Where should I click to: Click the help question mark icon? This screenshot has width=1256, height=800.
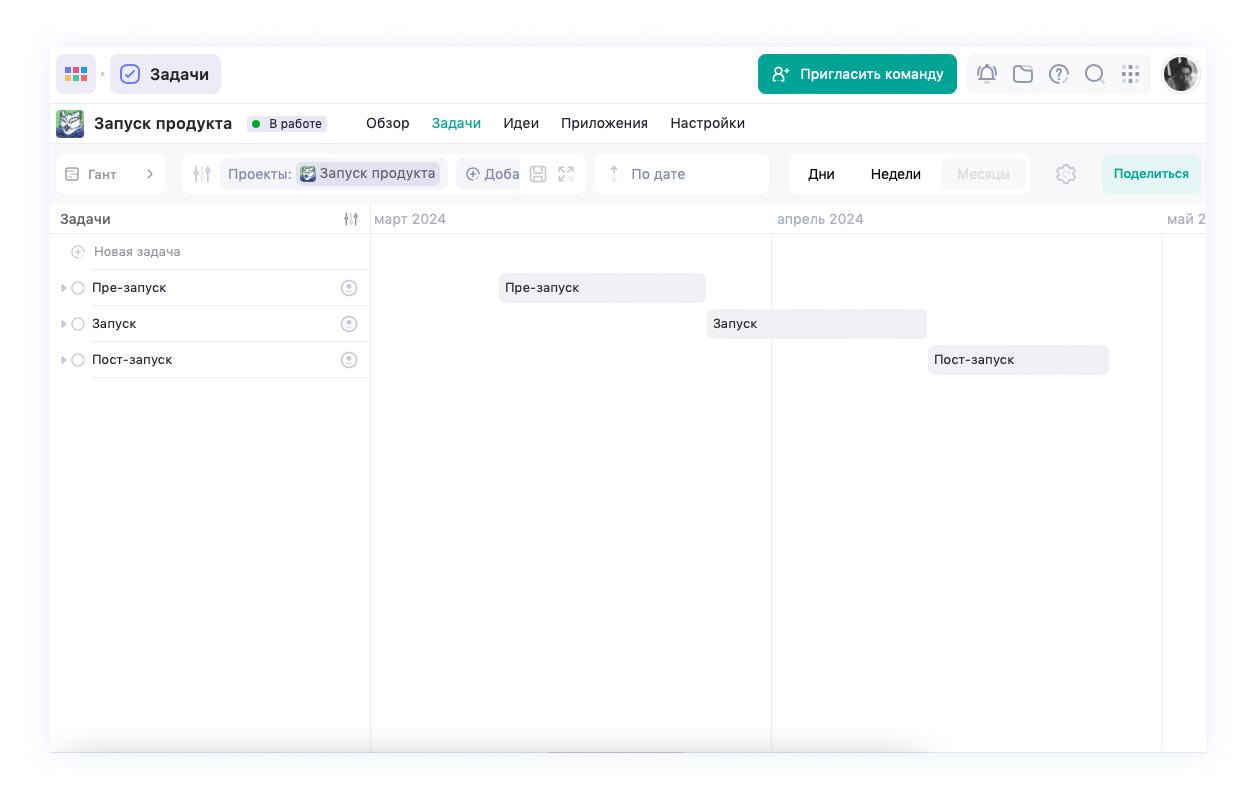(1058, 74)
